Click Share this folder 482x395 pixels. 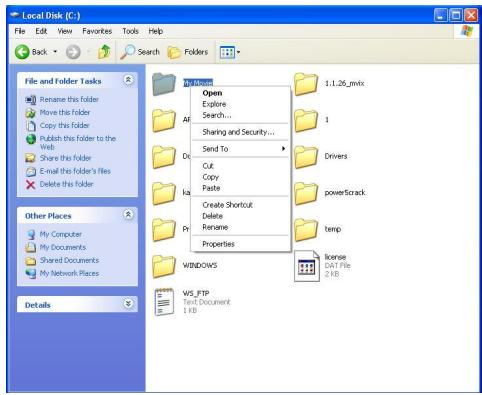point(65,158)
